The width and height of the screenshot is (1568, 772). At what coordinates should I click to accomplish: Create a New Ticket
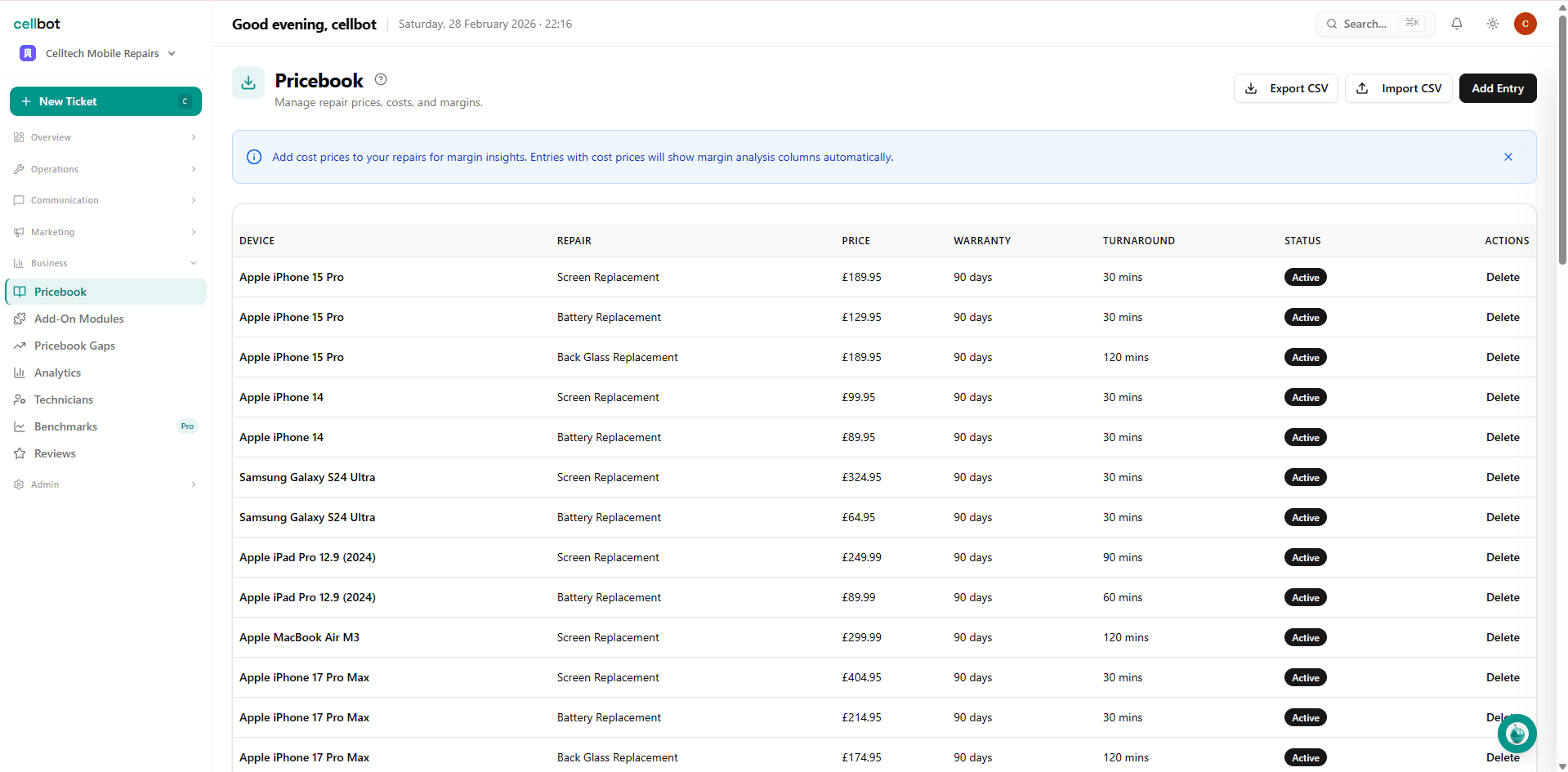pos(105,101)
